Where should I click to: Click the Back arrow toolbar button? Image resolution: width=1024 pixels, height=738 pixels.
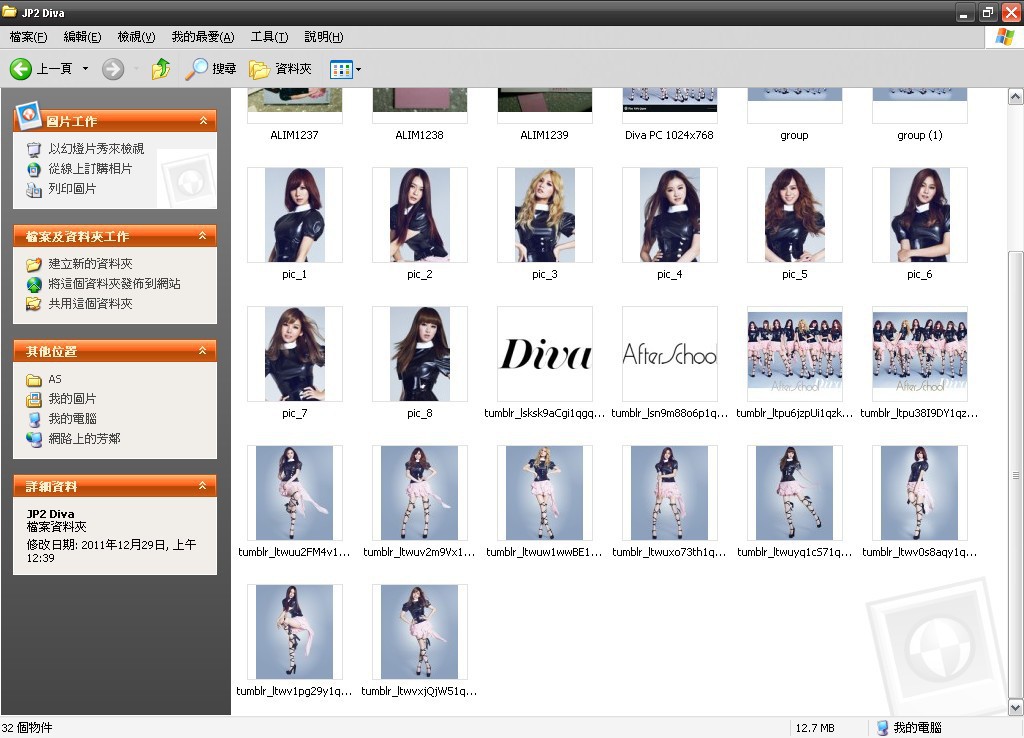22,69
